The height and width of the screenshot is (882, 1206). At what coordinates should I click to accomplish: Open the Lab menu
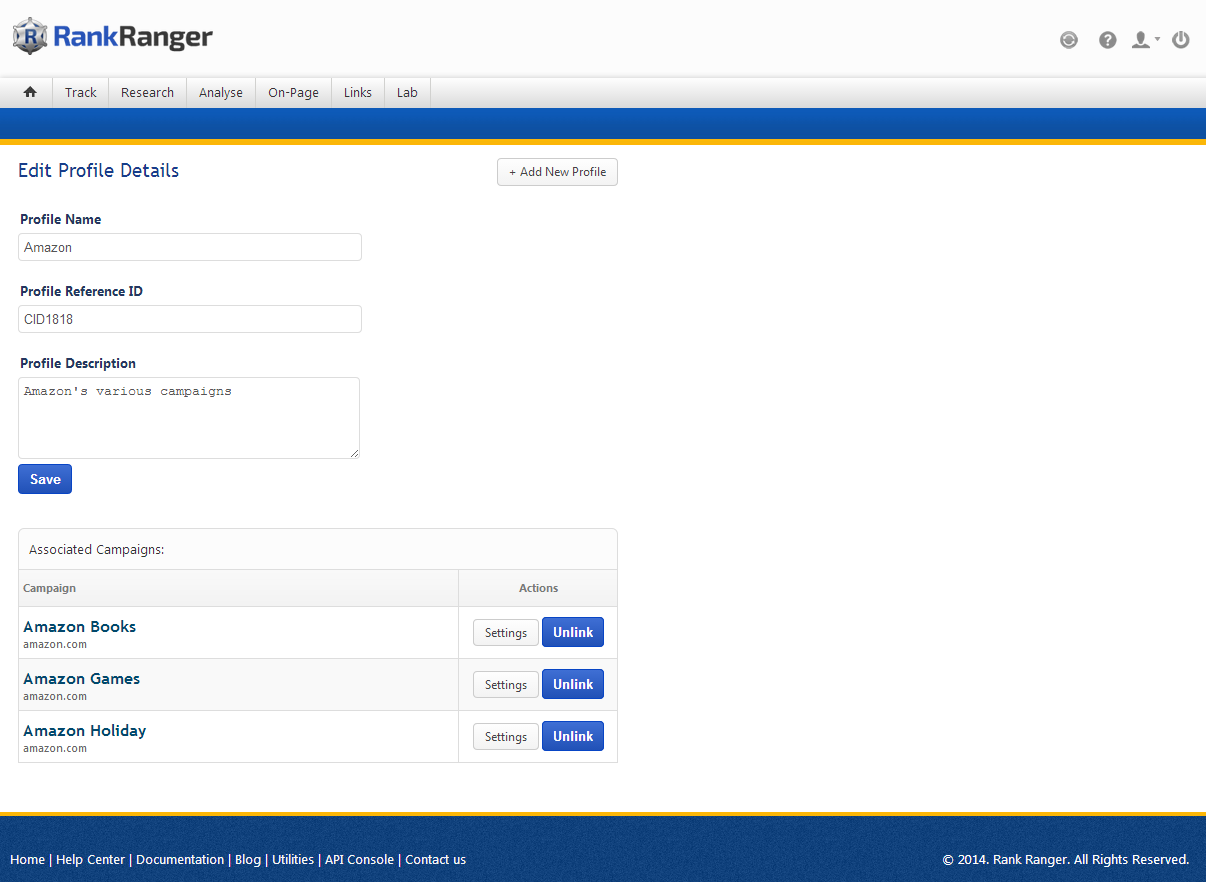(407, 92)
